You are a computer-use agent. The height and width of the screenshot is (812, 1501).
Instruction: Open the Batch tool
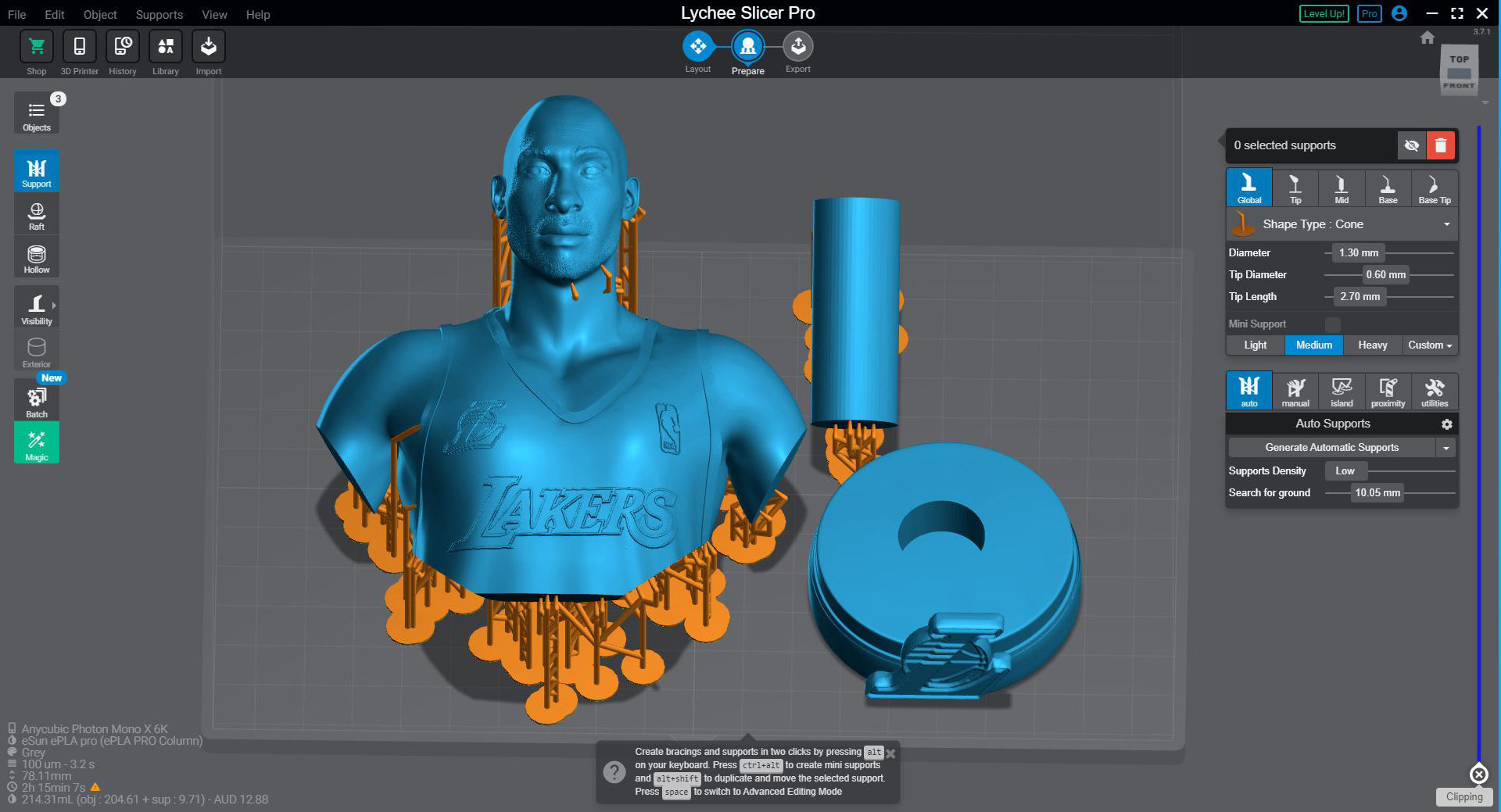coord(36,400)
